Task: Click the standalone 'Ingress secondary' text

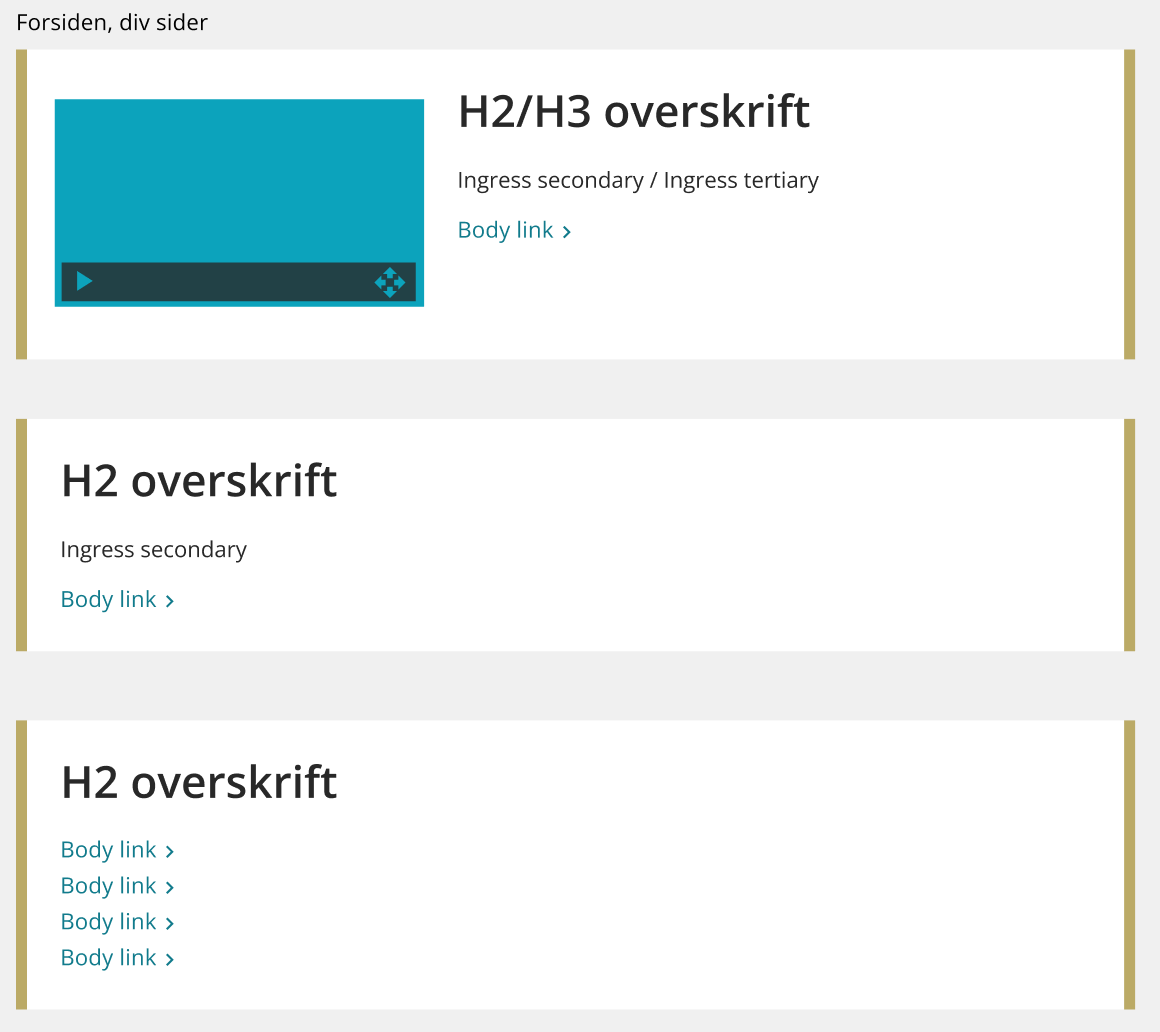Action: (153, 550)
